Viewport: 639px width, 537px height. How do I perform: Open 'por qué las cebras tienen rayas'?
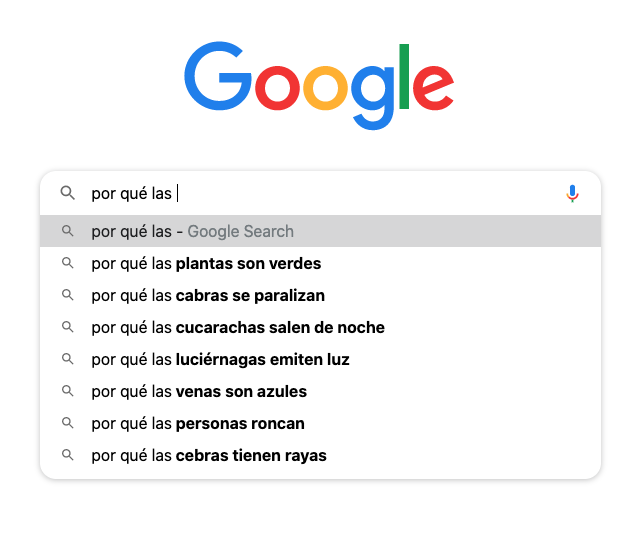click(320, 455)
